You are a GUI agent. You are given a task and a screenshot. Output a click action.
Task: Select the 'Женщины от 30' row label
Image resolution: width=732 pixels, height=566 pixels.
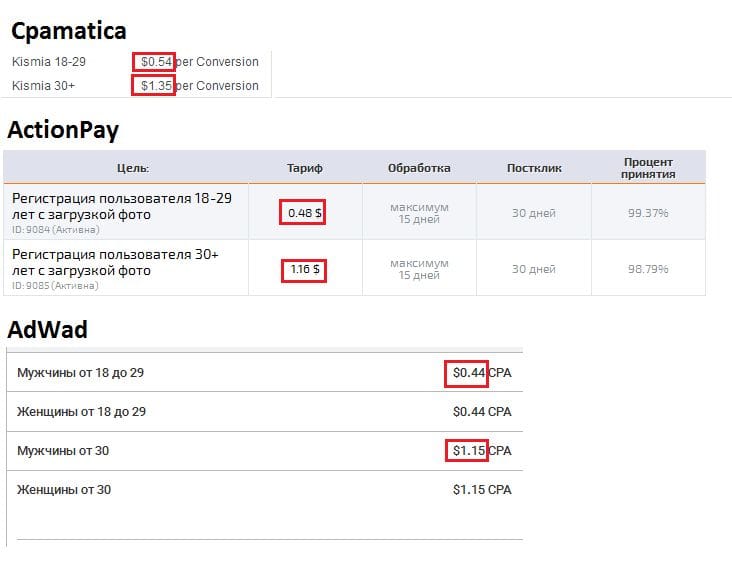pos(64,490)
